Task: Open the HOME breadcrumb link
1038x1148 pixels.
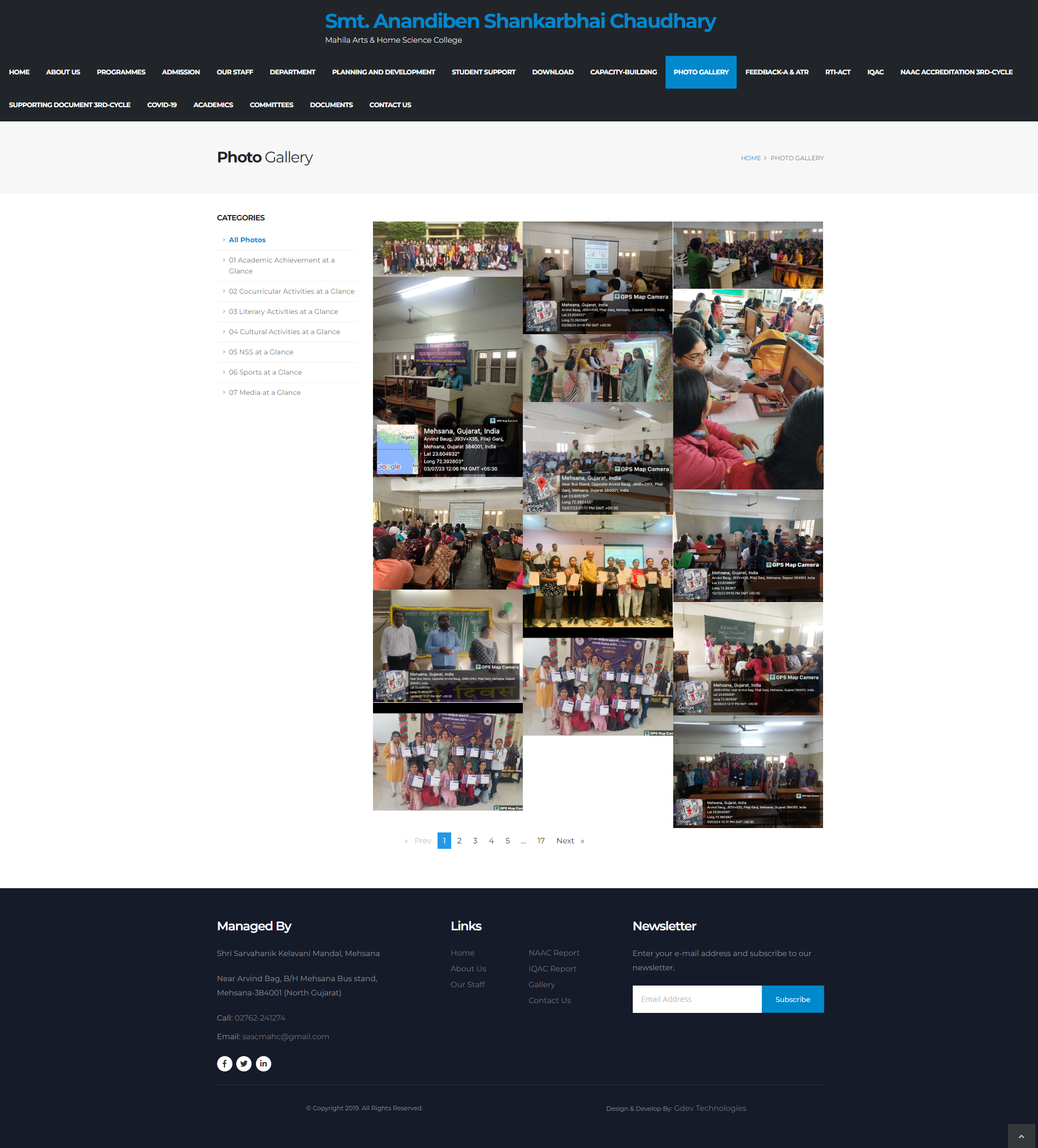Action: point(750,158)
